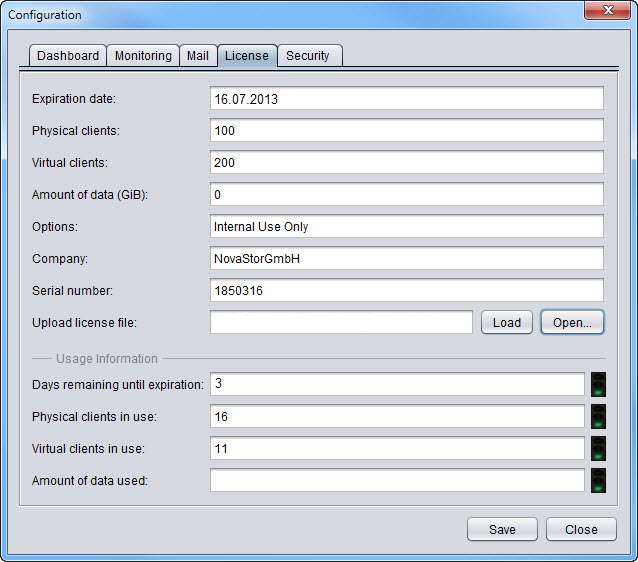Click the Amount of data (GiB) field

tap(406, 194)
